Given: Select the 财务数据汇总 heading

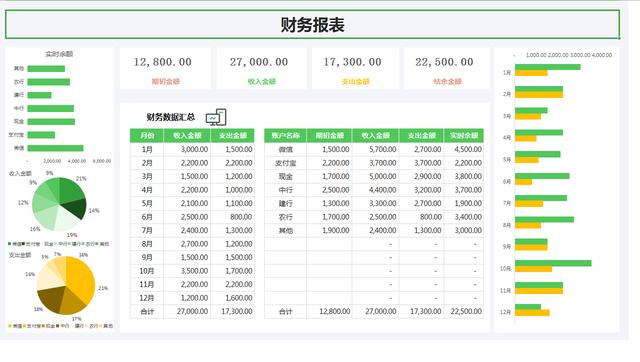Looking at the screenshot, I should pyautogui.click(x=171, y=117).
